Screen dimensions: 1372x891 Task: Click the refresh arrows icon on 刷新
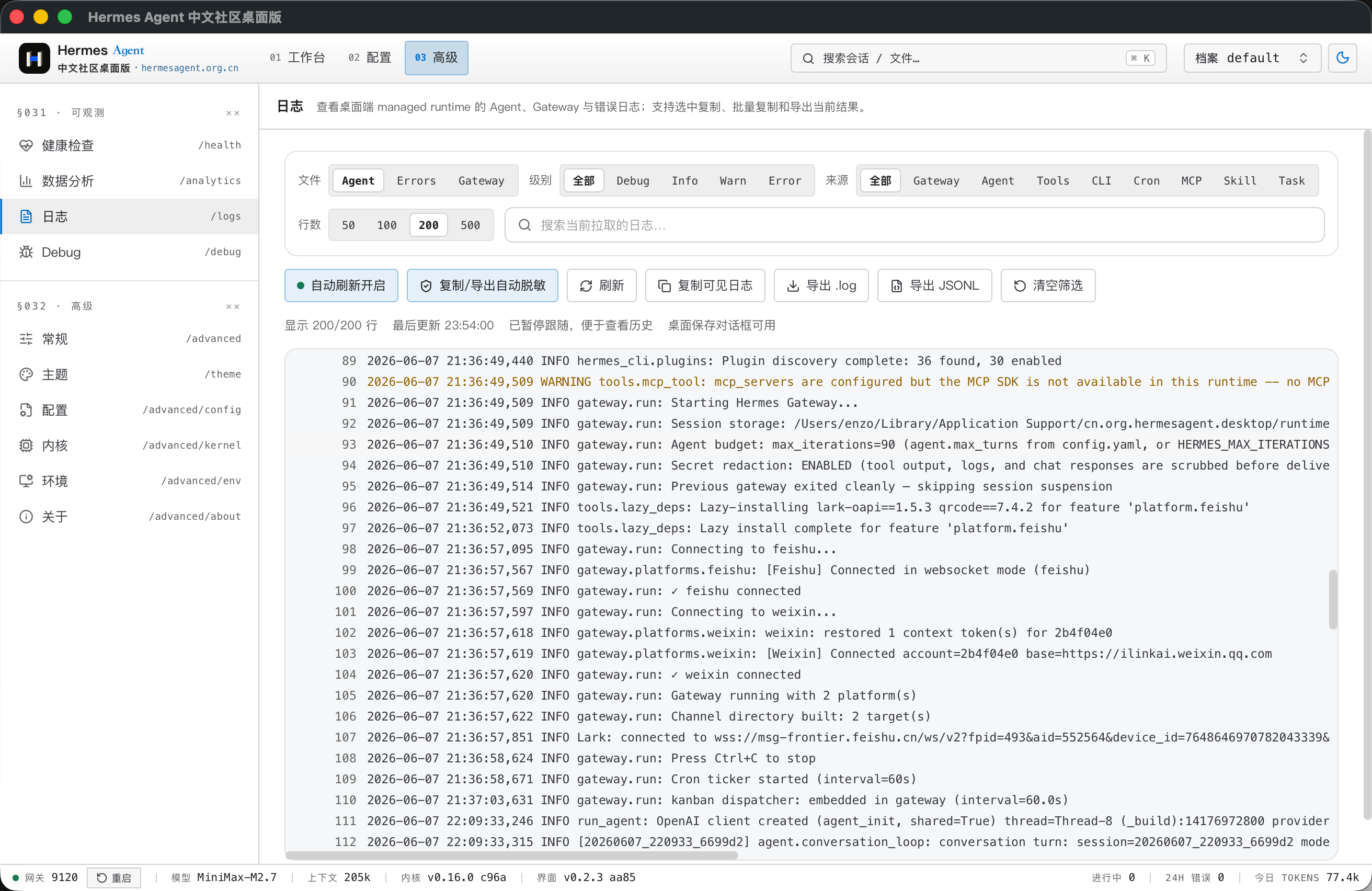[586, 286]
